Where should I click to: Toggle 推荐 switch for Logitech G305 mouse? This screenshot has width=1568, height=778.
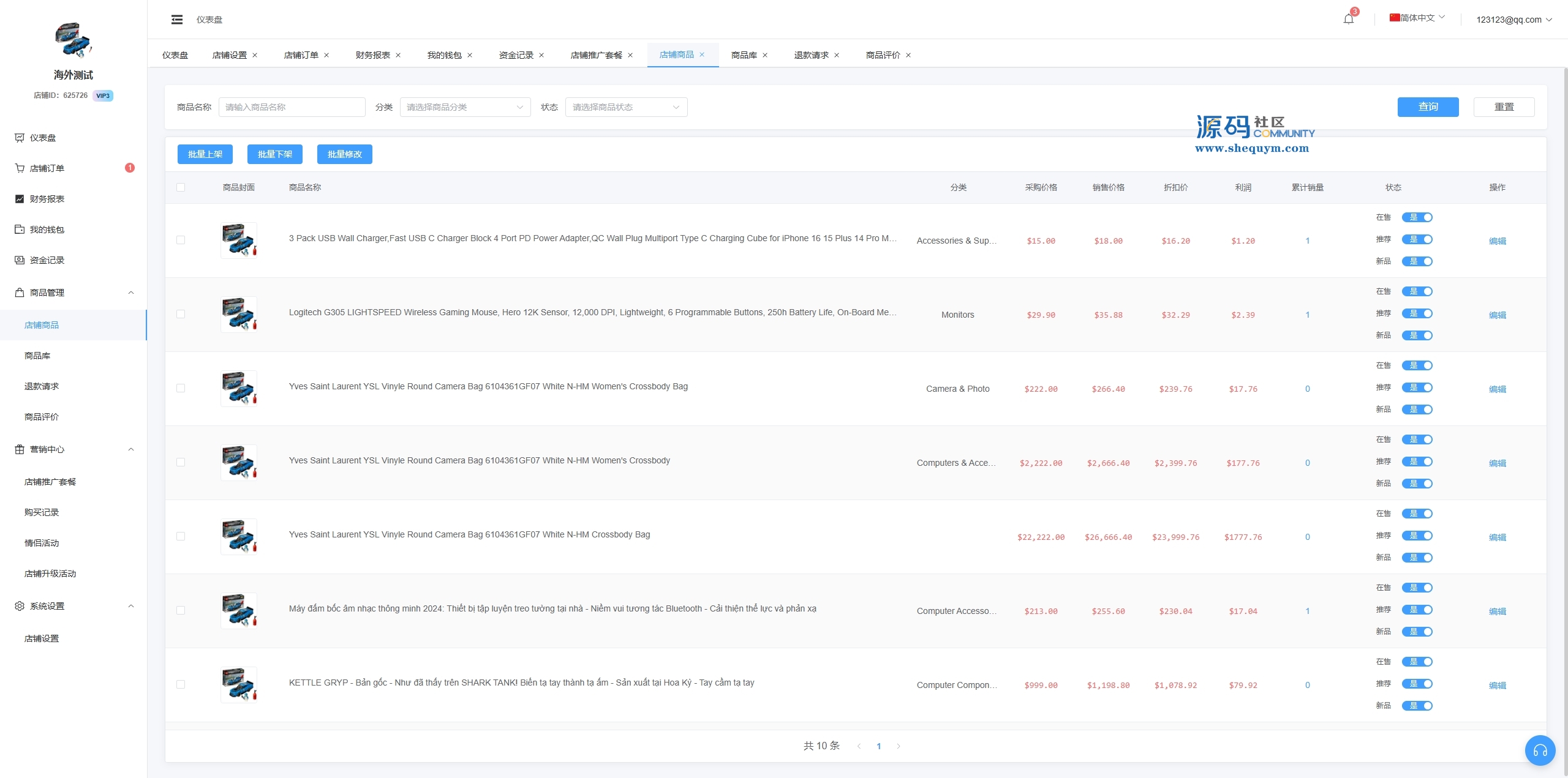point(1417,313)
